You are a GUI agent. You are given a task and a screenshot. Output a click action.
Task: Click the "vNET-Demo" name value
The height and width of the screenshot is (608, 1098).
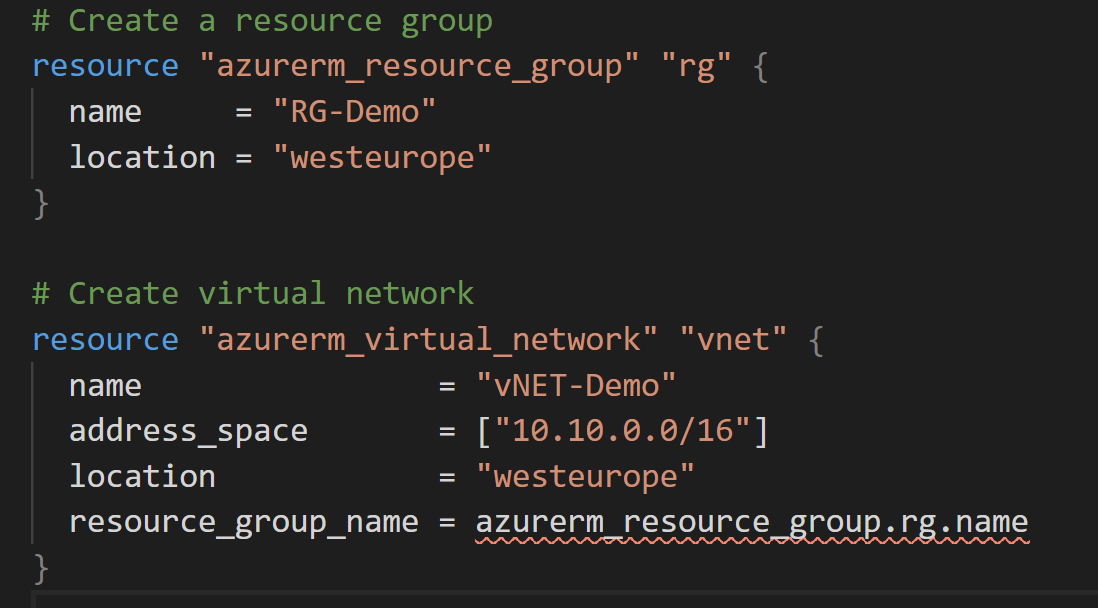tap(576, 385)
